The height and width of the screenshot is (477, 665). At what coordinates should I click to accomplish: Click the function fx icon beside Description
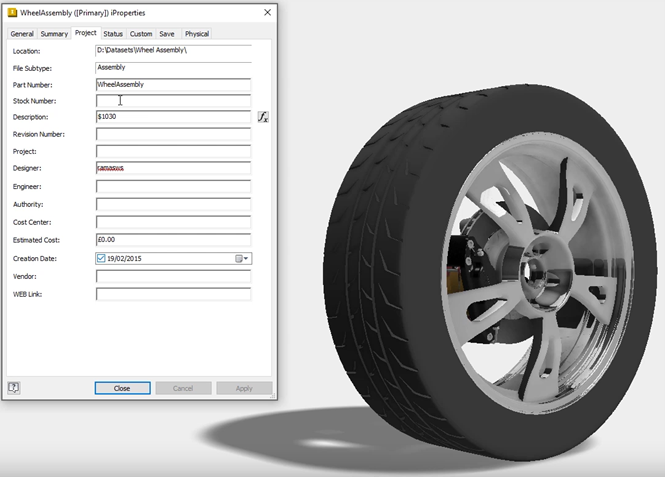(263, 117)
